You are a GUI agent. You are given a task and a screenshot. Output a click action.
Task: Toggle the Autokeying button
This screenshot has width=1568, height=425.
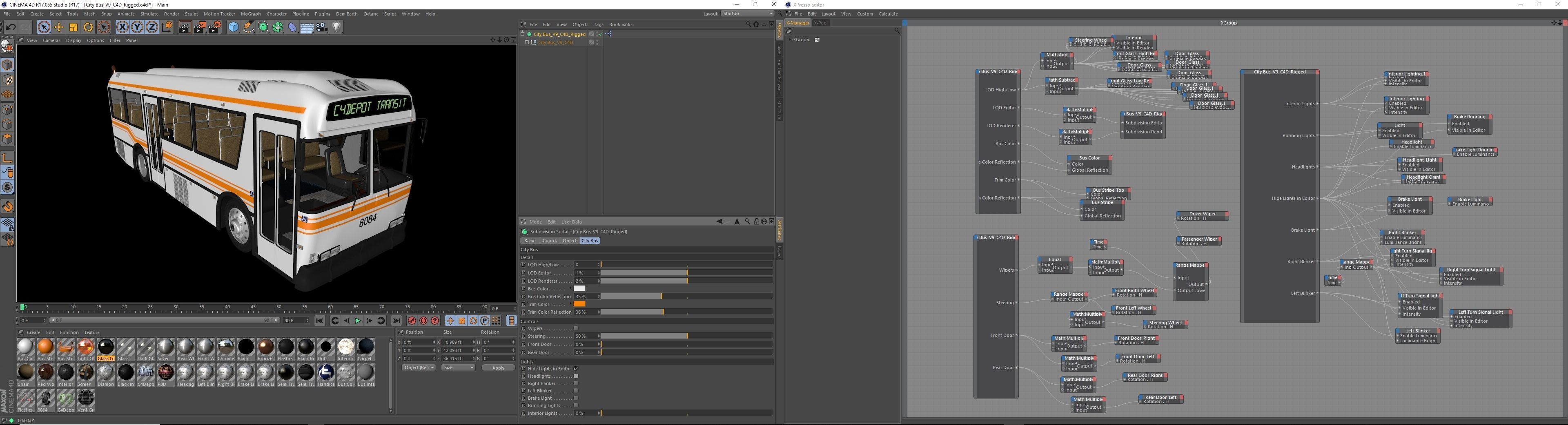coord(424,321)
